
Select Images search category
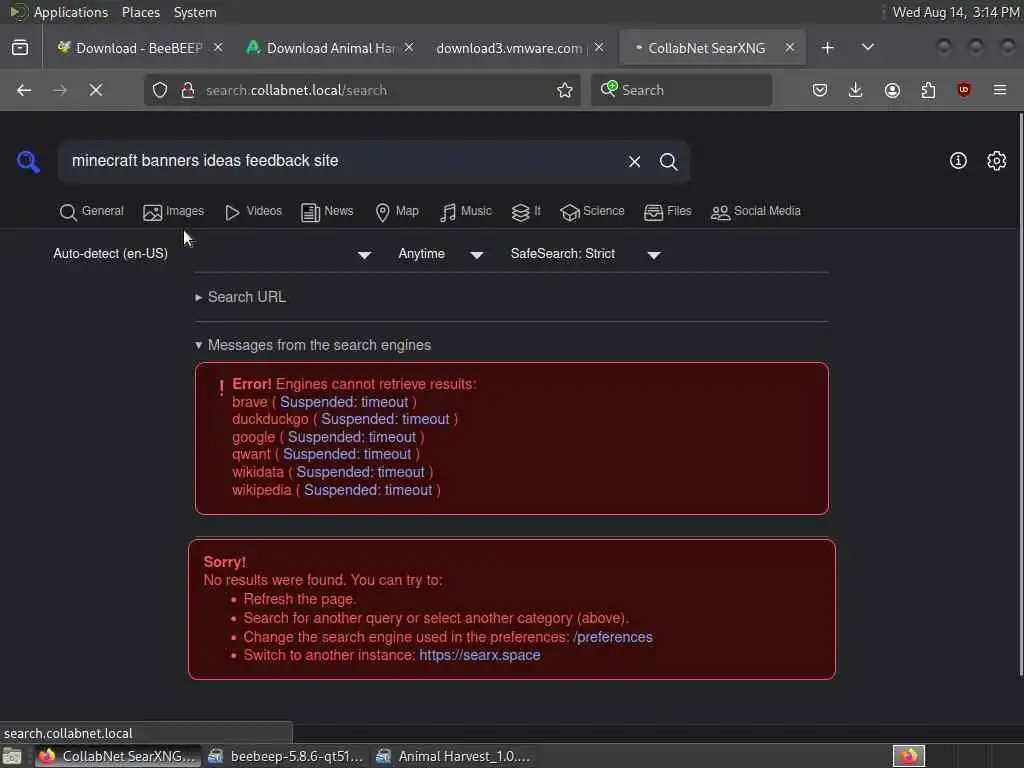174,212
